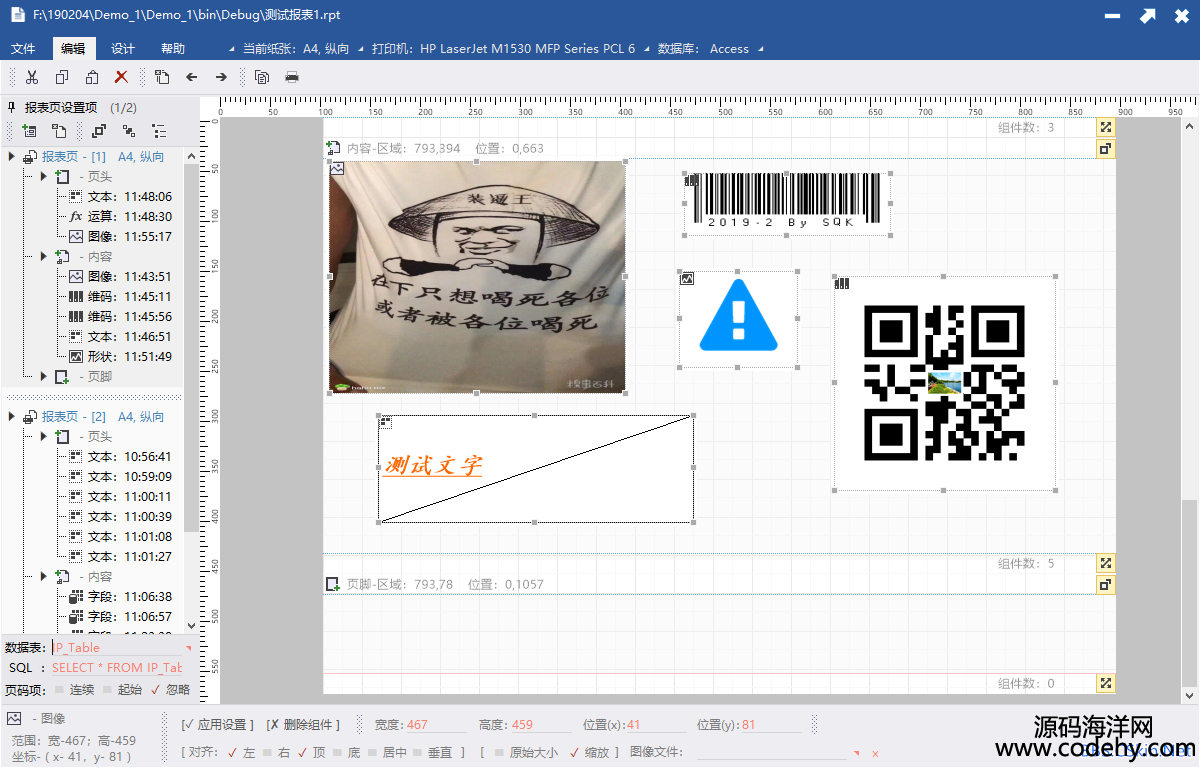Click the red X delete icon in the toolbar
1200x768 pixels.
[121, 77]
